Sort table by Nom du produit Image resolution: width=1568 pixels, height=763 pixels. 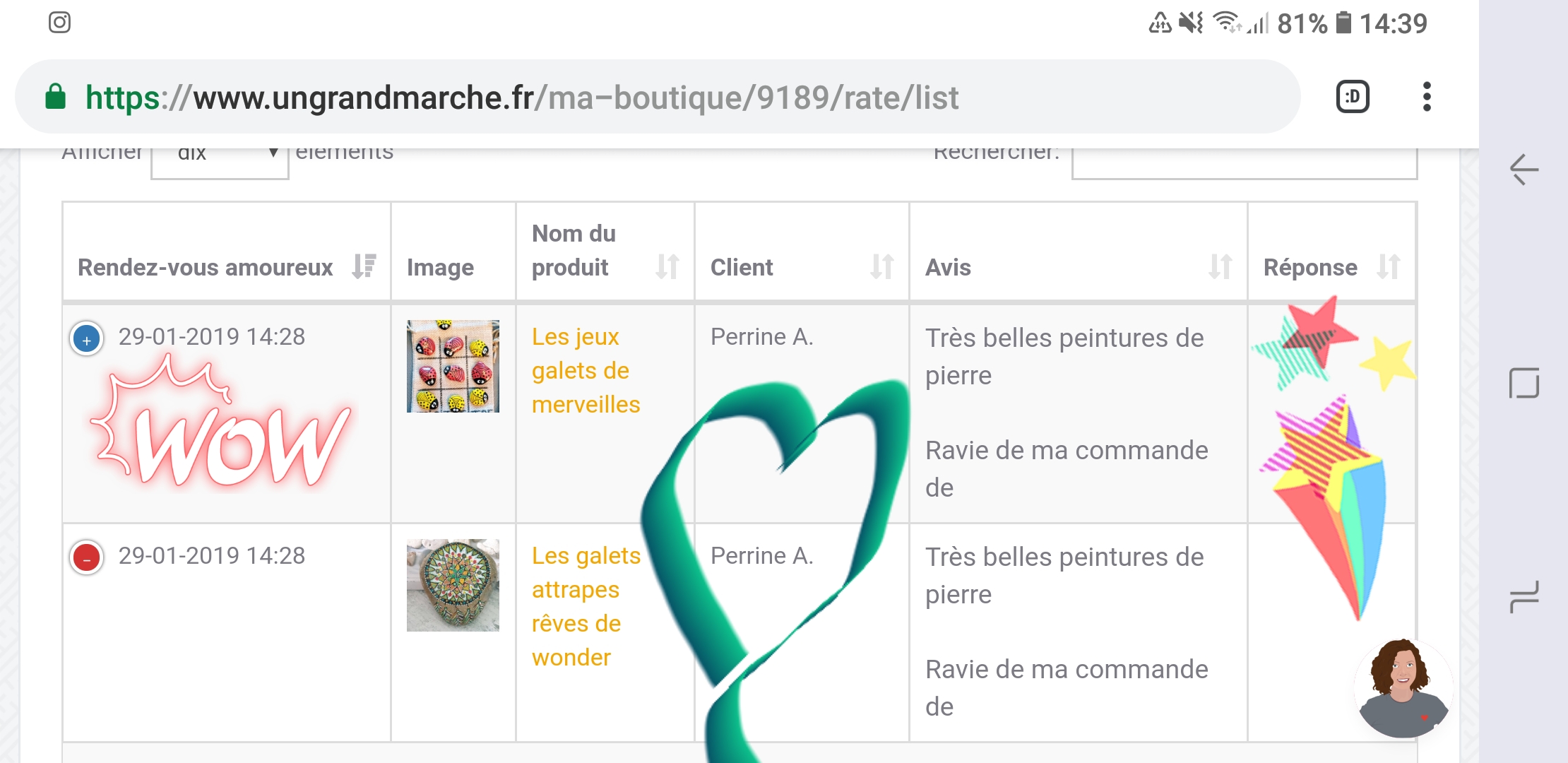605,251
